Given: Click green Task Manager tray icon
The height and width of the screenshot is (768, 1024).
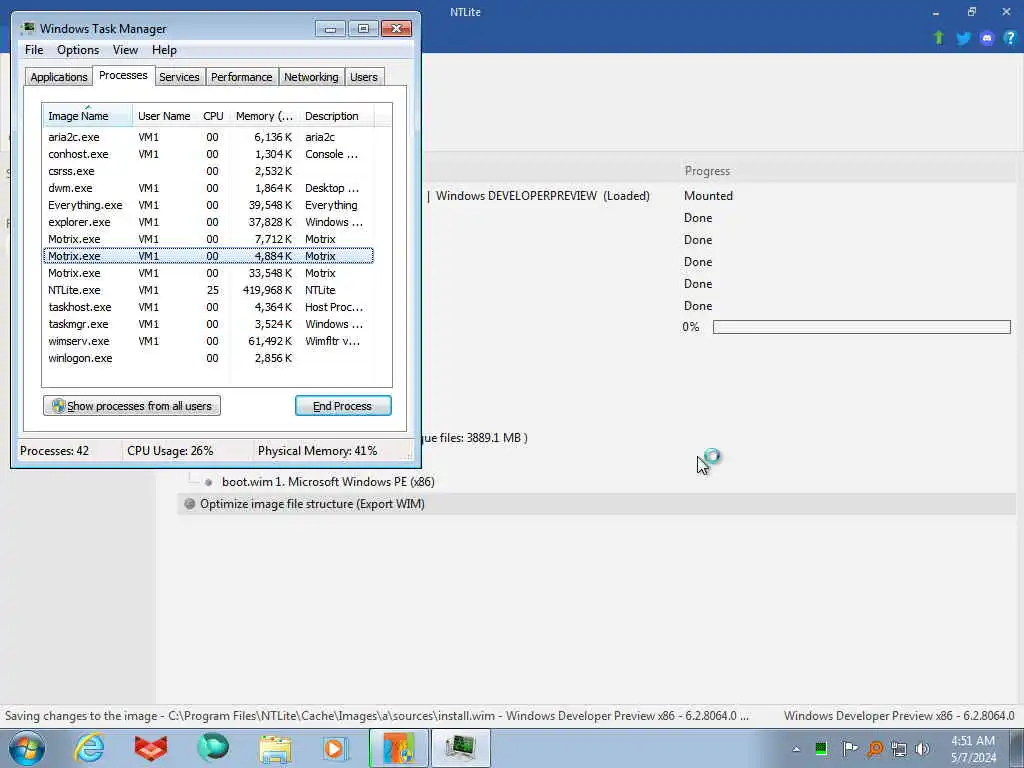Looking at the screenshot, I should click(821, 748).
